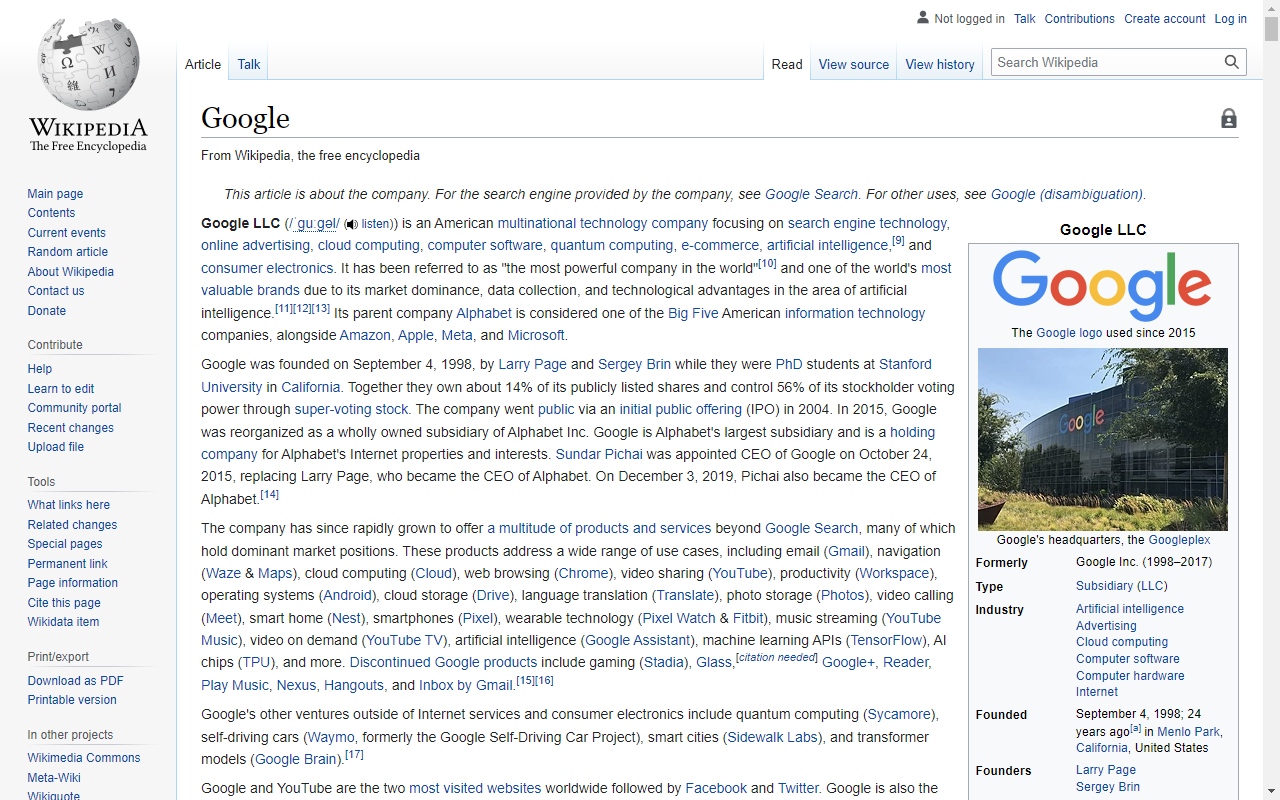
Task: Open Download as PDF in the sidebar
Action: [75, 680]
